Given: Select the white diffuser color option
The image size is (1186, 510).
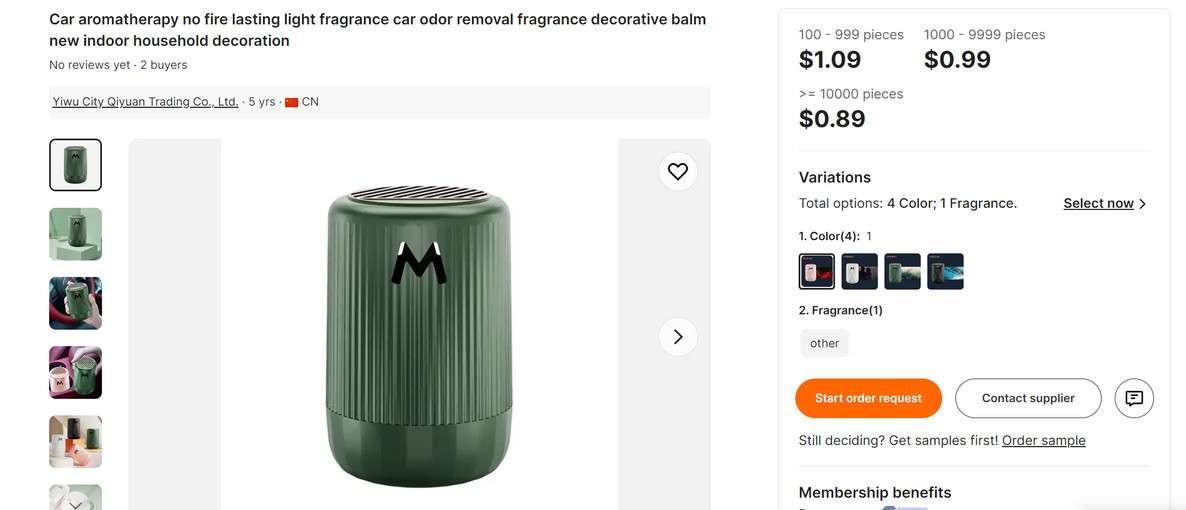Looking at the screenshot, I should 860,271.
